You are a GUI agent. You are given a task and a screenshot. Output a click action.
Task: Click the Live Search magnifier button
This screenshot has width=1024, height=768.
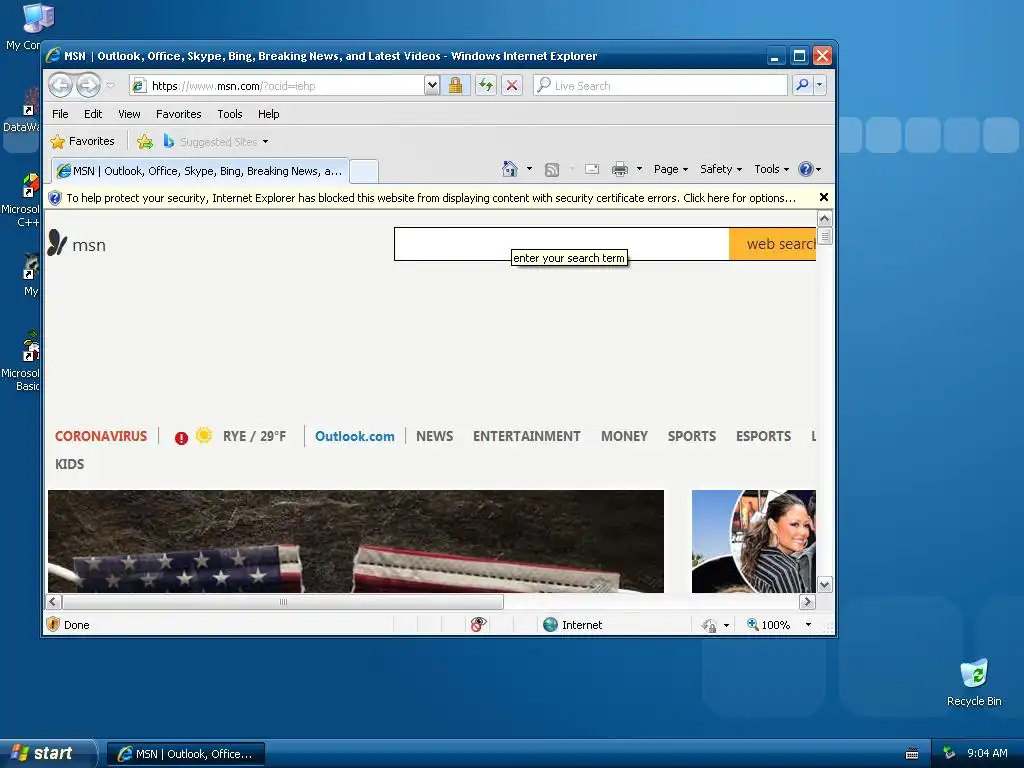[x=803, y=85]
